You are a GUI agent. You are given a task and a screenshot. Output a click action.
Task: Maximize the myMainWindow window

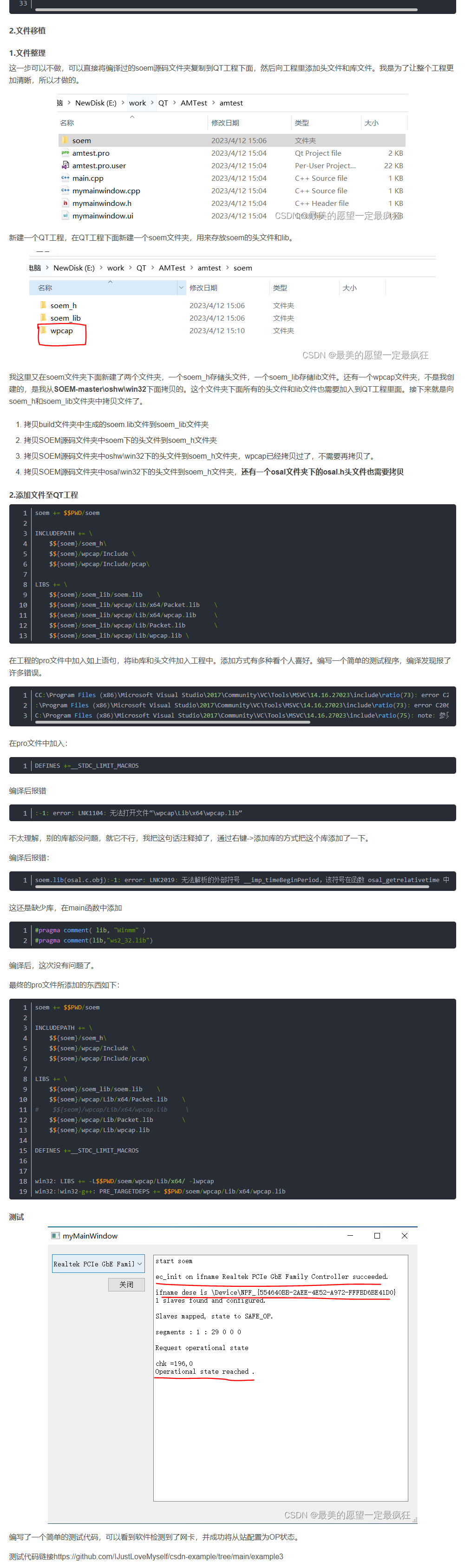click(x=377, y=1236)
